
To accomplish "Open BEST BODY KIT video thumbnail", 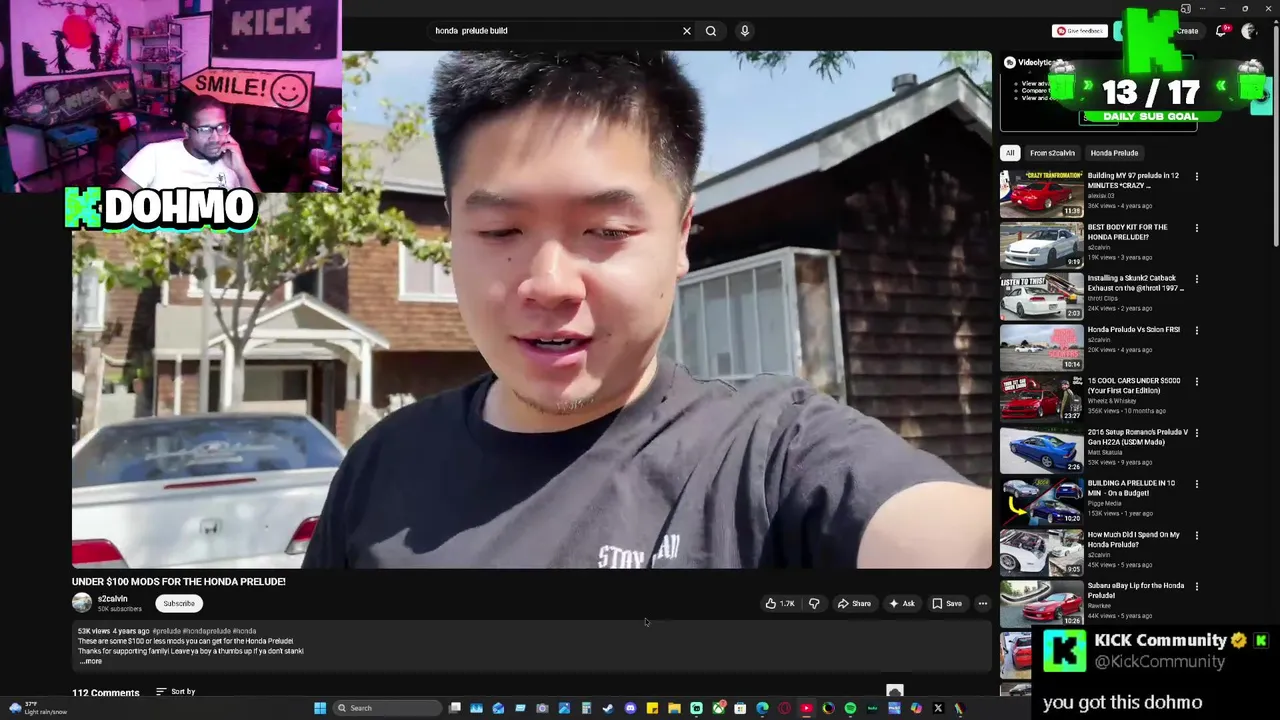I will pos(1041,245).
